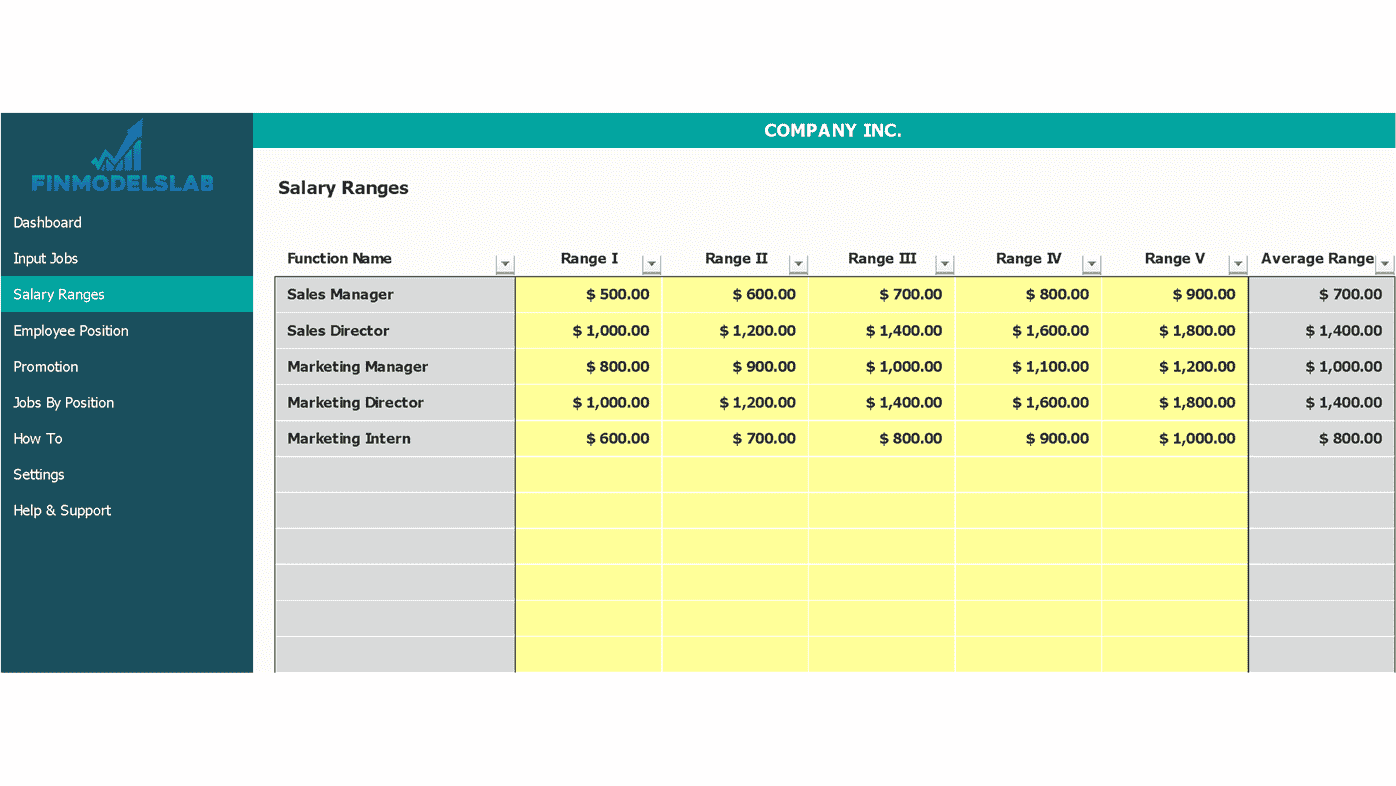The width and height of the screenshot is (1396, 786).
Task: Click Marketing Manager Range IV $1,100.00
Action: point(1028,366)
